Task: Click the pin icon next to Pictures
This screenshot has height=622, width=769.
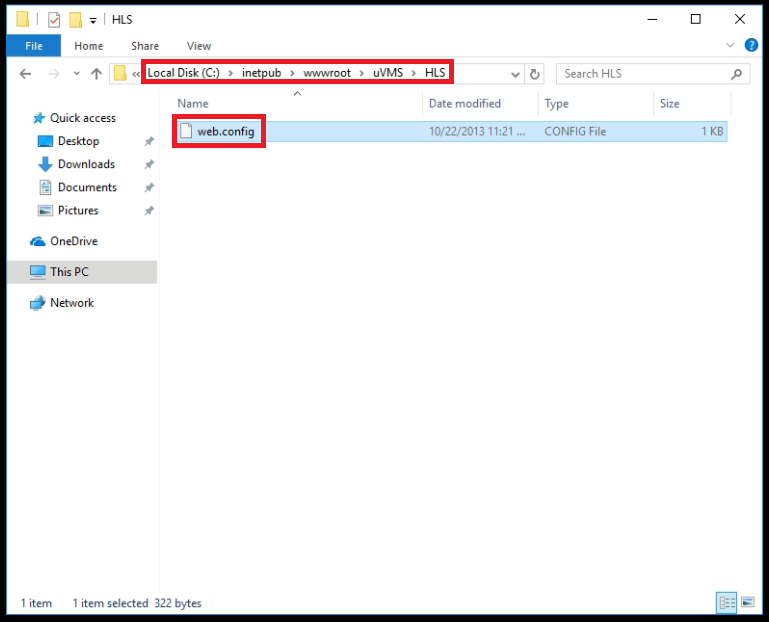Action: pyautogui.click(x=149, y=210)
